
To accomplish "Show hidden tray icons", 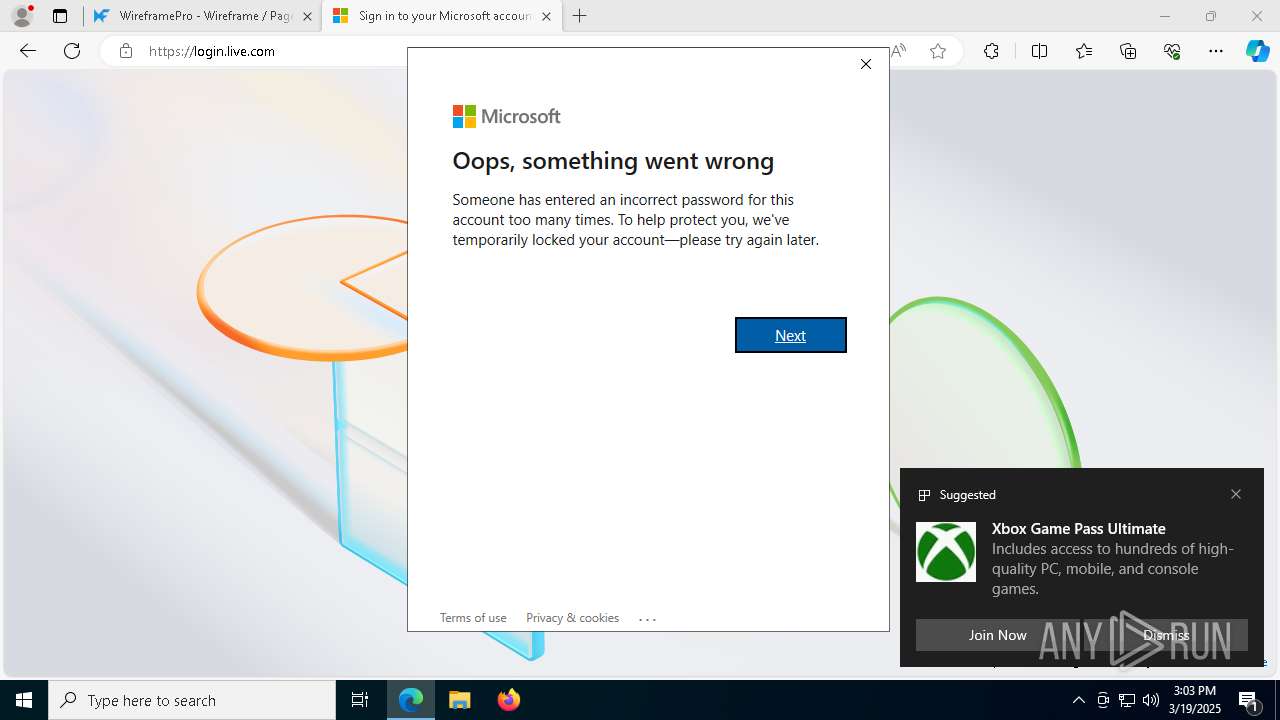I will [1078, 700].
